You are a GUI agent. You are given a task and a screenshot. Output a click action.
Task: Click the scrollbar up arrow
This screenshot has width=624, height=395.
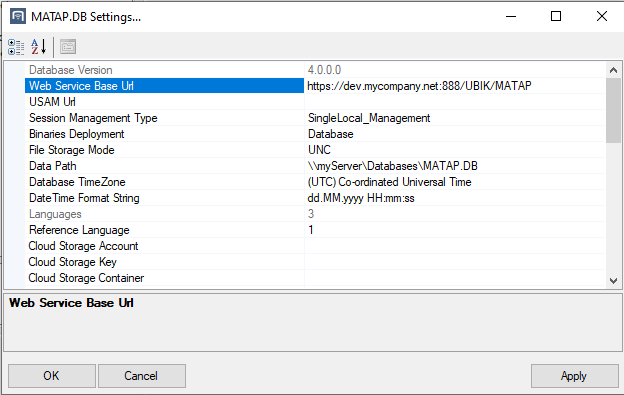pos(613,70)
